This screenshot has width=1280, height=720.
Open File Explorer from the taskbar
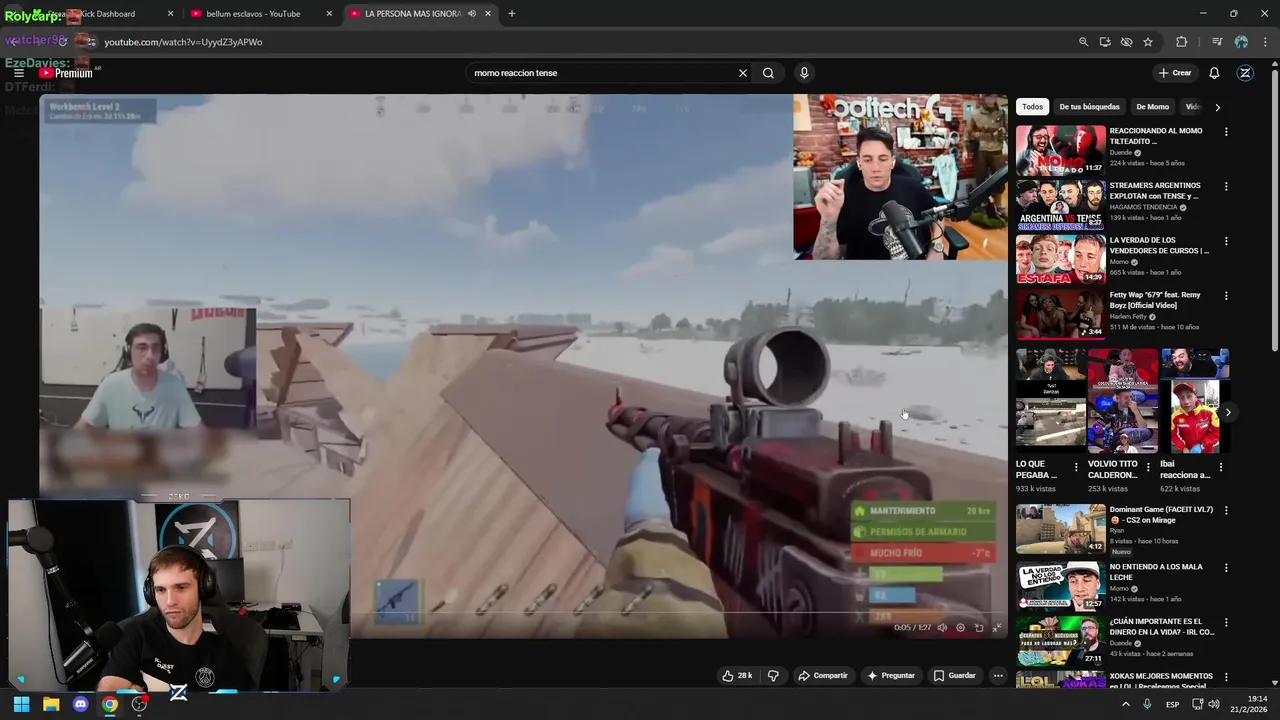(x=51, y=704)
